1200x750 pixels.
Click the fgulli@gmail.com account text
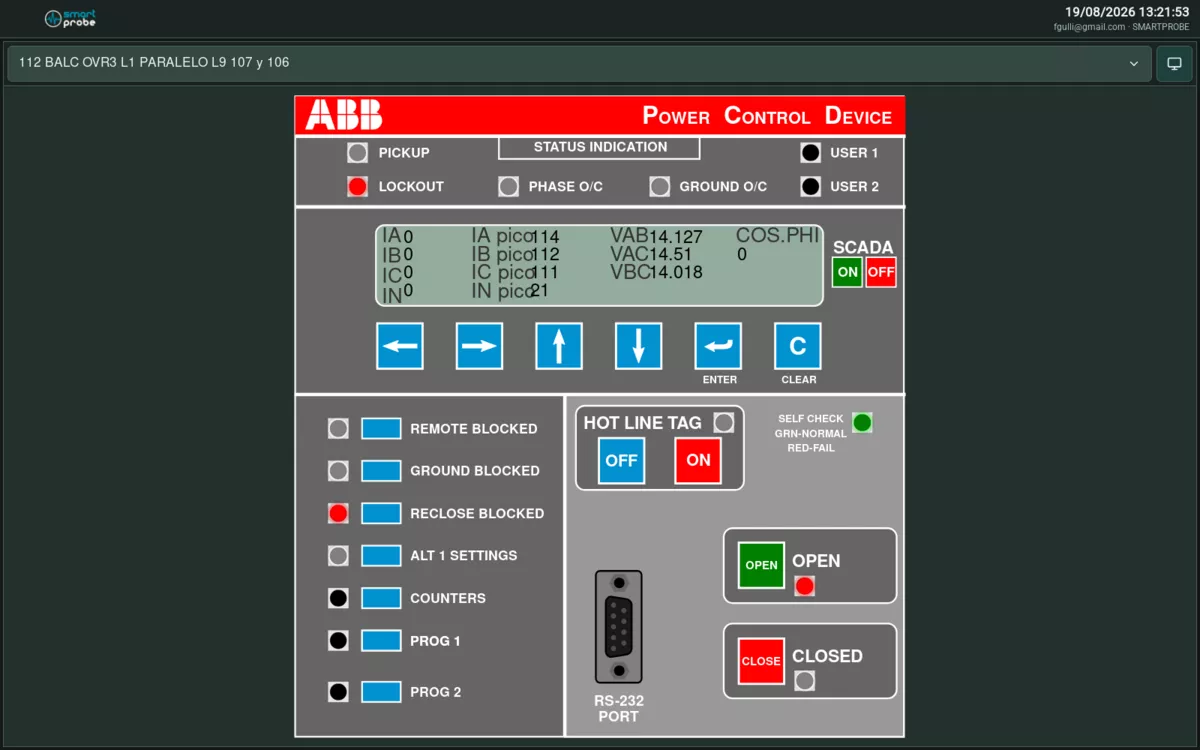click(1090, 27)
